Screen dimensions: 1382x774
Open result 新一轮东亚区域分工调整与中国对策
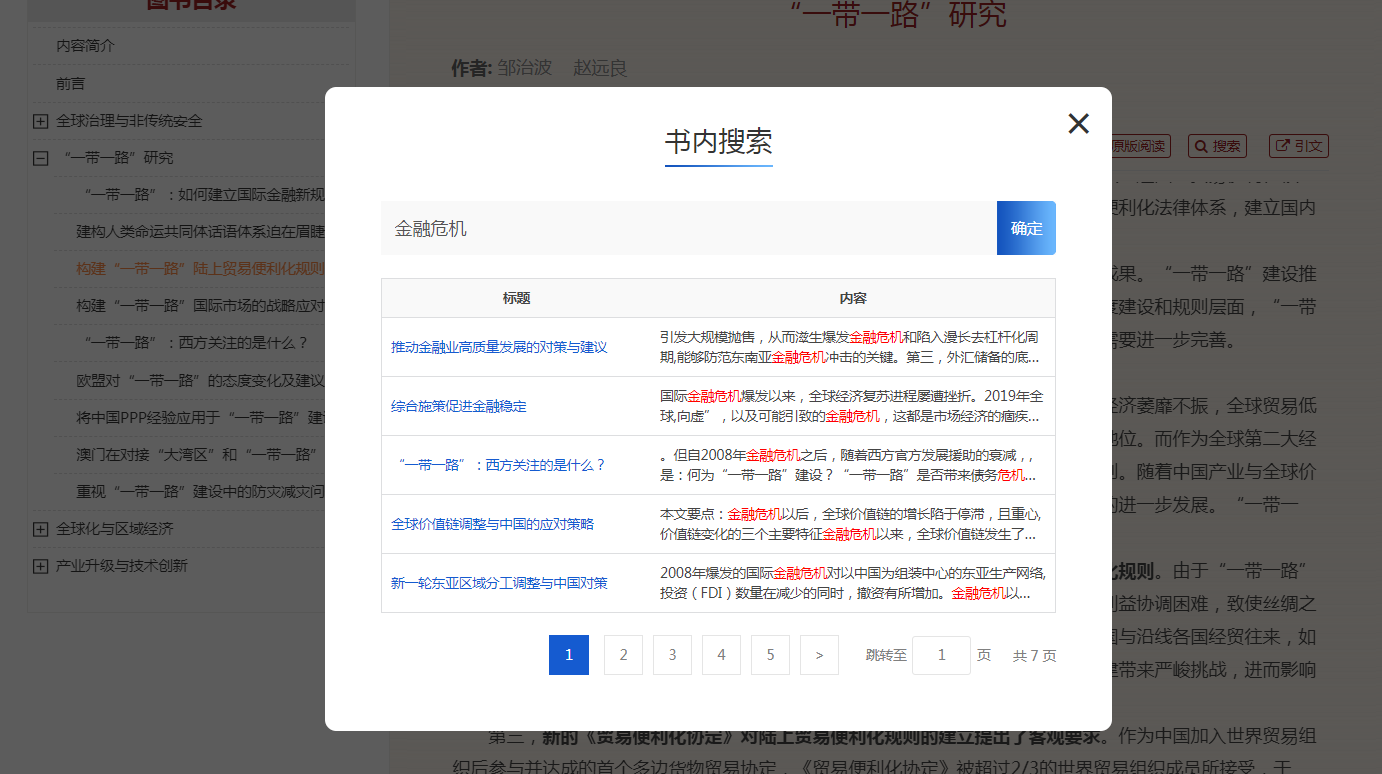[499, 583]
